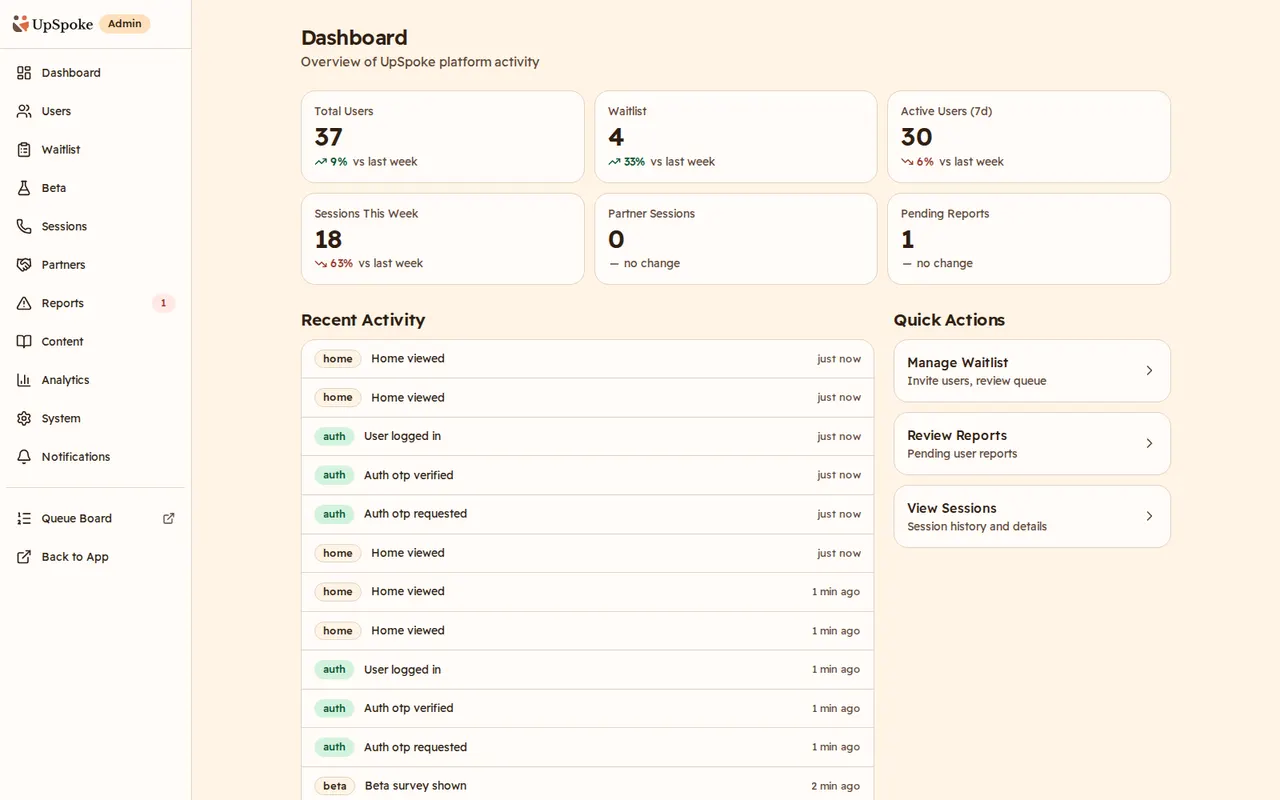Click the Total Users stat card
This screenshot has width=1280, height=800.
point(443,137)
